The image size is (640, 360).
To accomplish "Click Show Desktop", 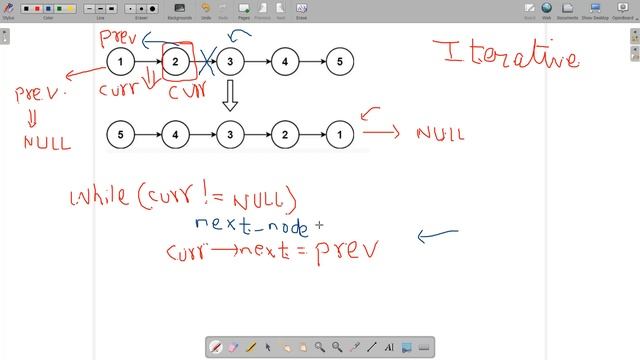I will point(595,11).
